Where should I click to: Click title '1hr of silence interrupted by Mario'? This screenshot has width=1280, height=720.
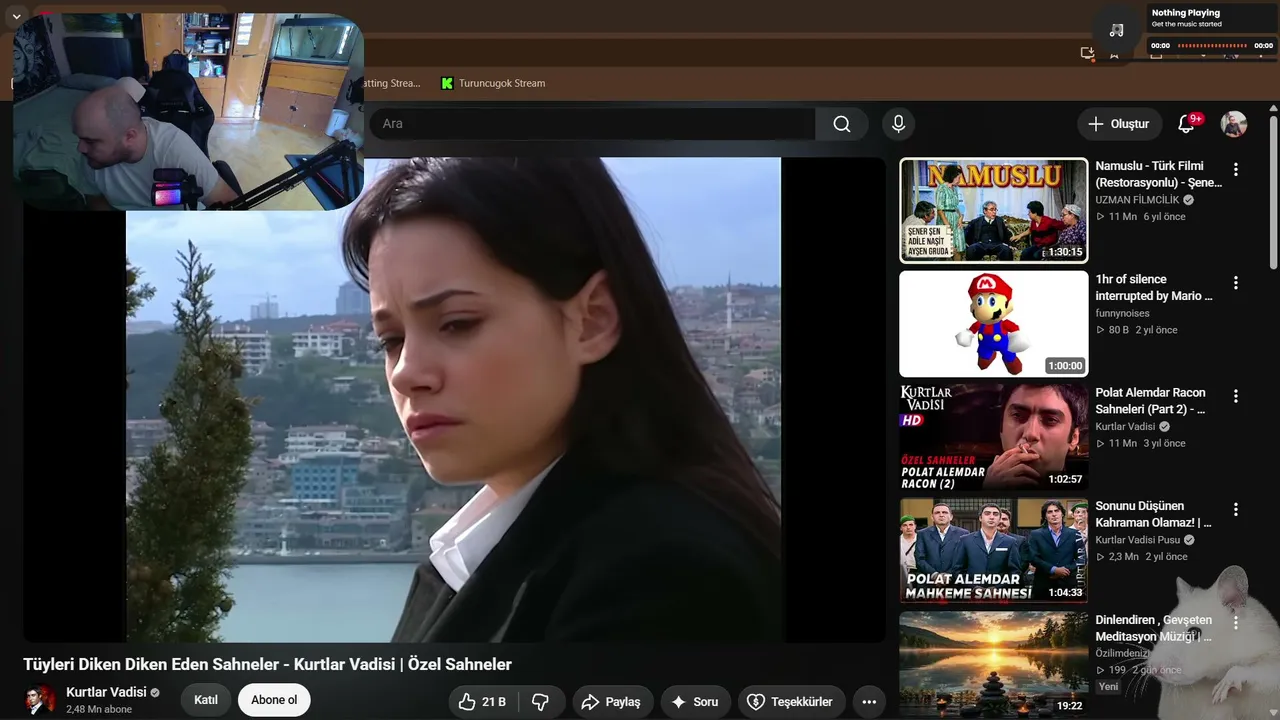point(1154,287)
